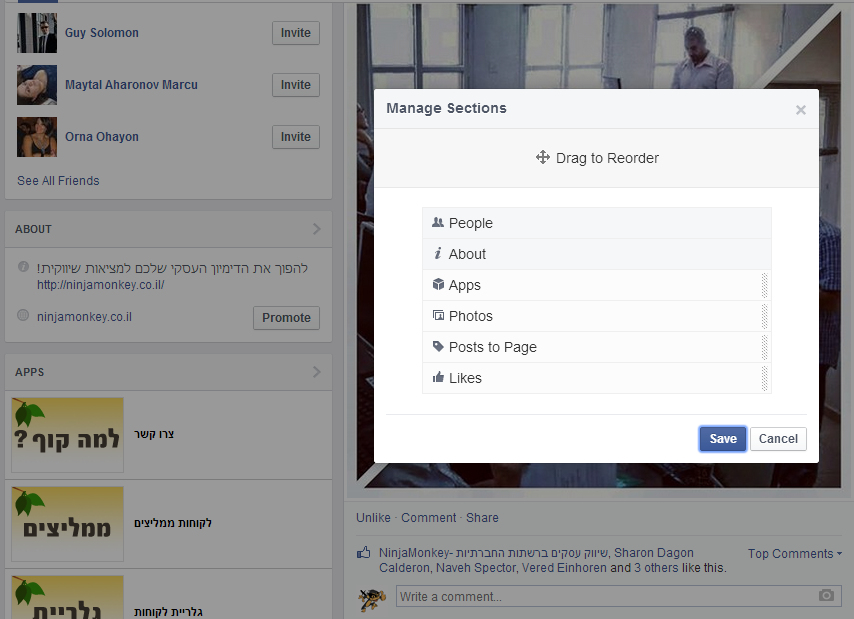Invite Orna Ohayon
Image resolution: width=854 pixels, height=619 pixels.
[x=296, y=137]
